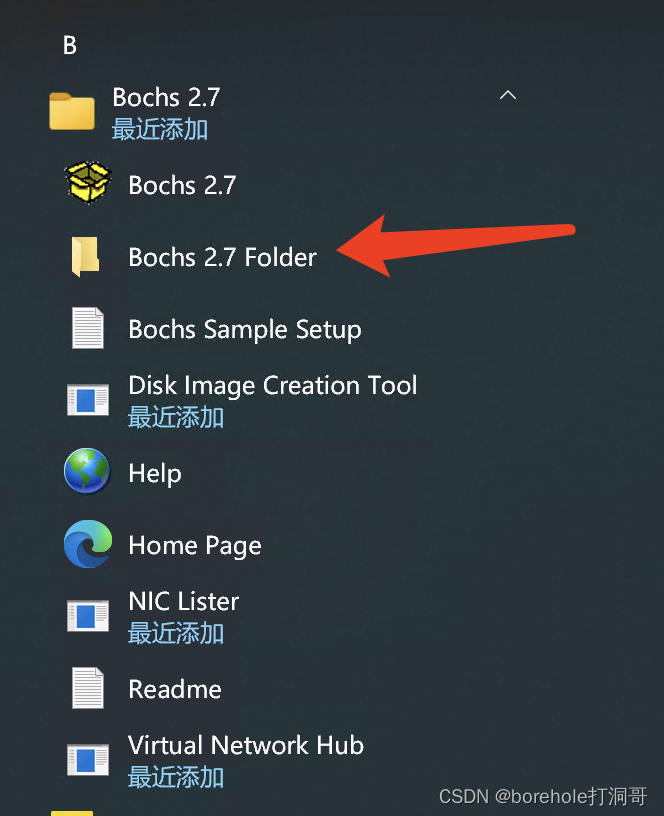Click the NIC Lister program icon
Screen dimensions: 664x816
pos(87,615)
